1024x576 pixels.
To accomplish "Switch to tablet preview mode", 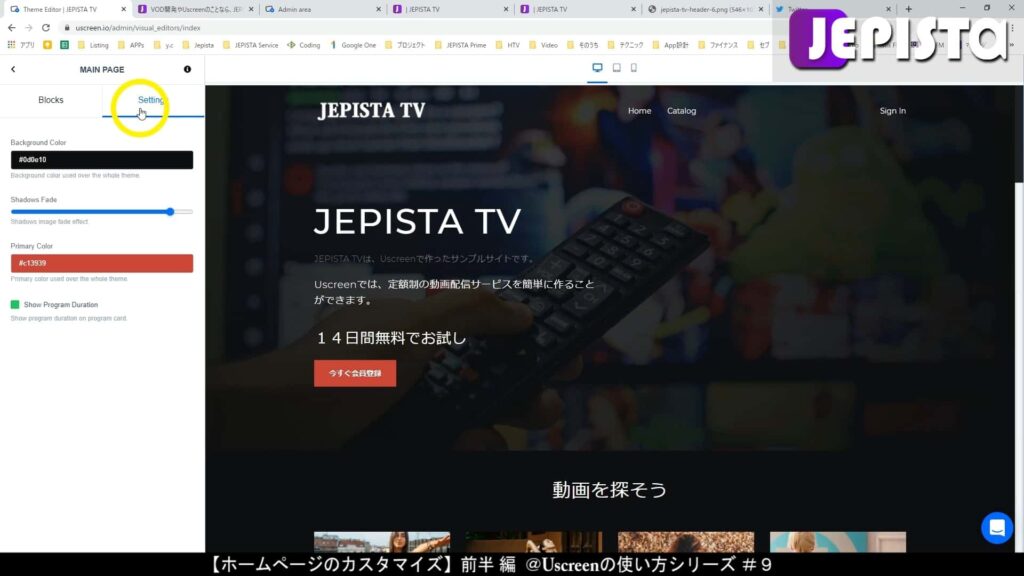I will coord(616,68).
